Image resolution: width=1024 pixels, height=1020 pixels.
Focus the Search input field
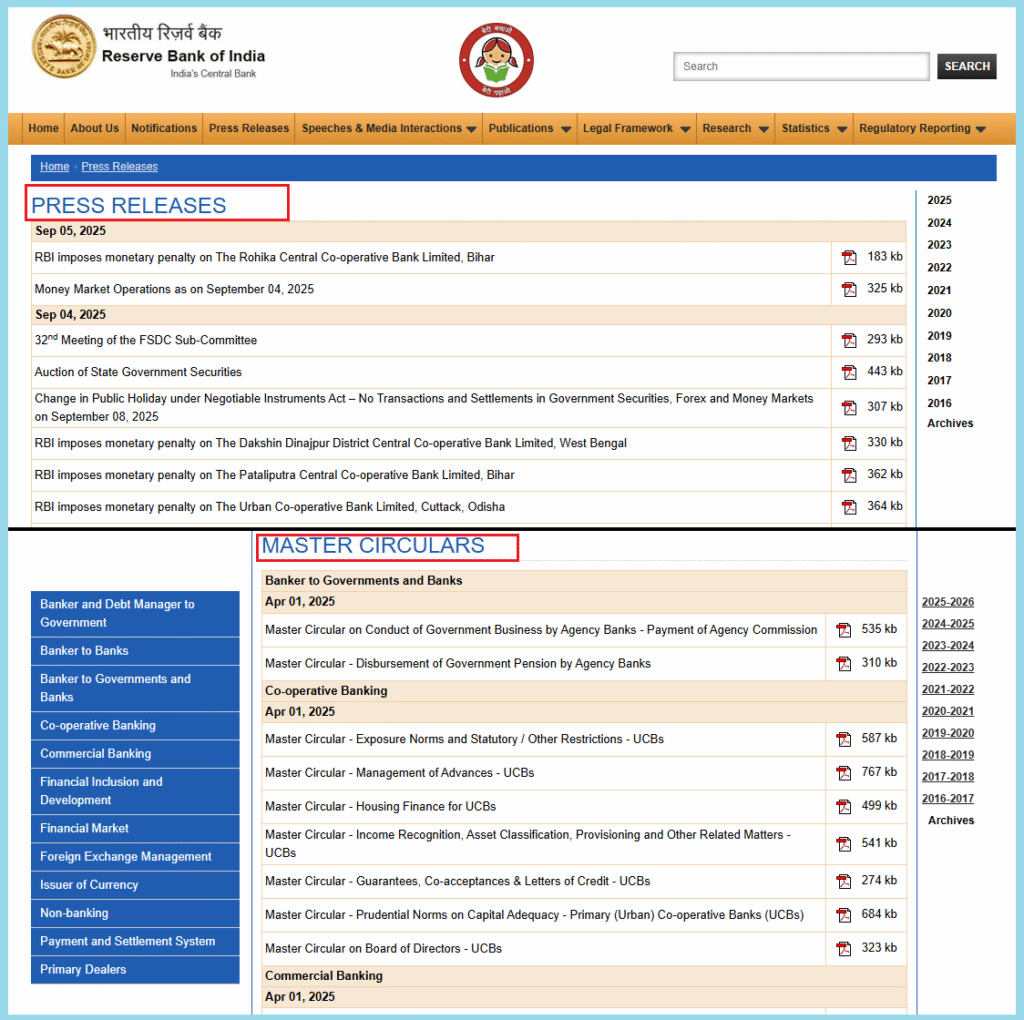click(x=801, y=67)
